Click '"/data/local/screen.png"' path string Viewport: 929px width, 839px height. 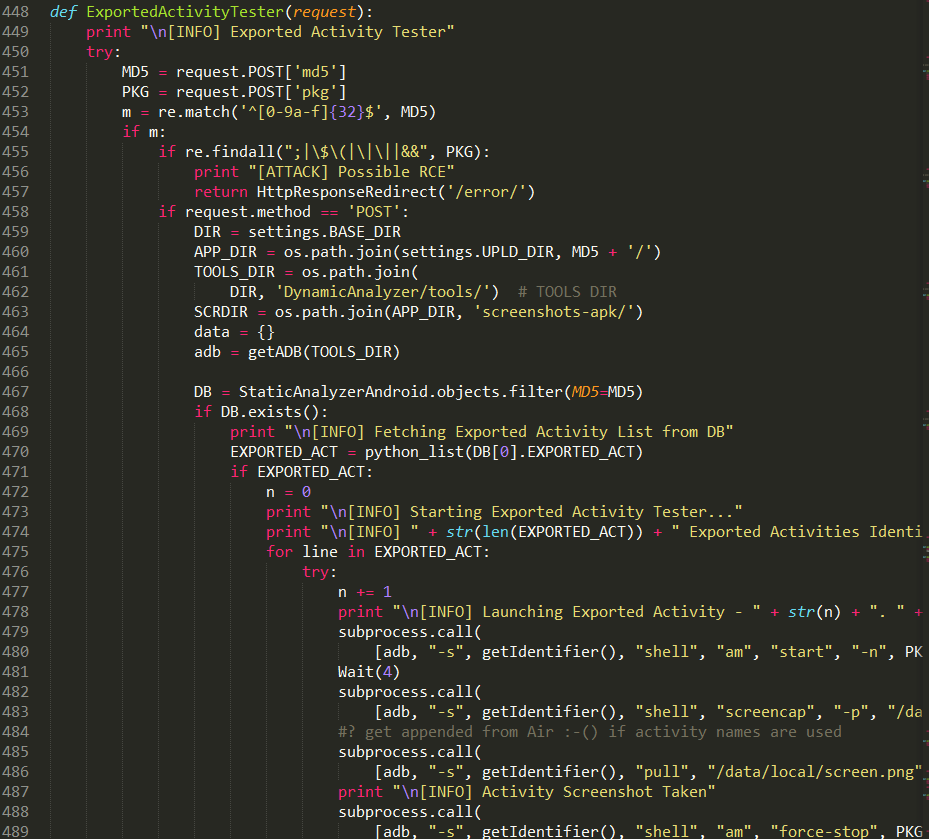[x=815, y=772]
